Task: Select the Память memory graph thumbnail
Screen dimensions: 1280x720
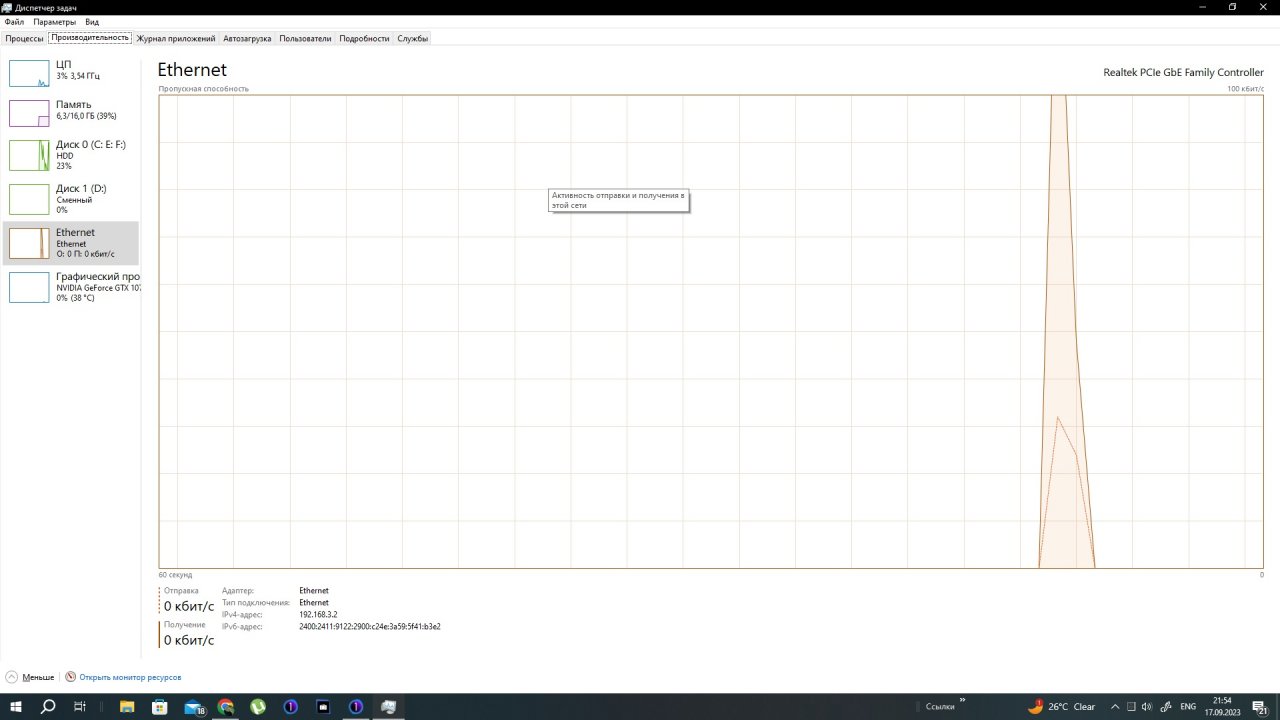Action: click(x=29, y=114)
